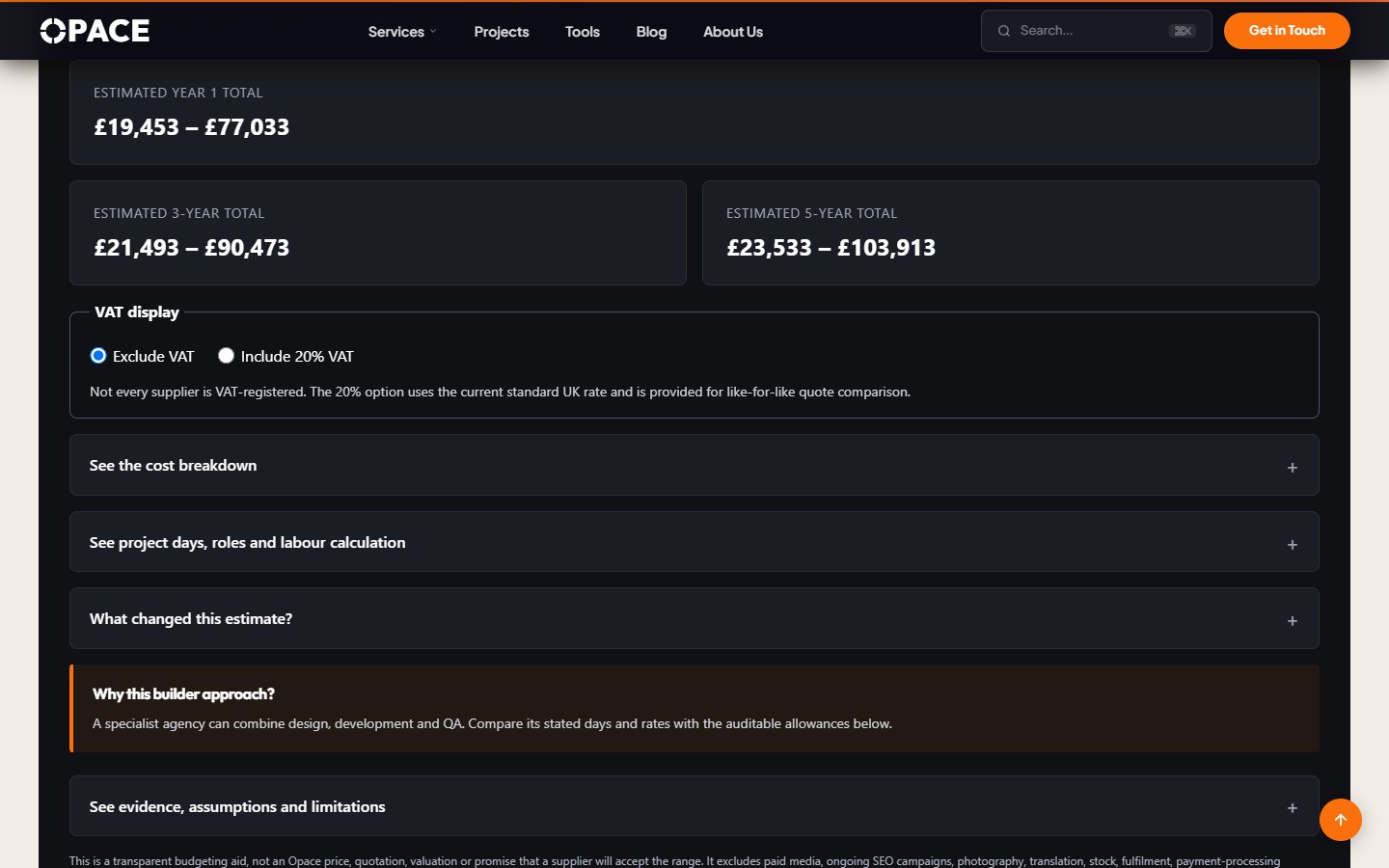This screenshot has height=868, width=1389.
Task: Navigate to About Us
Action: click(733, 32)
